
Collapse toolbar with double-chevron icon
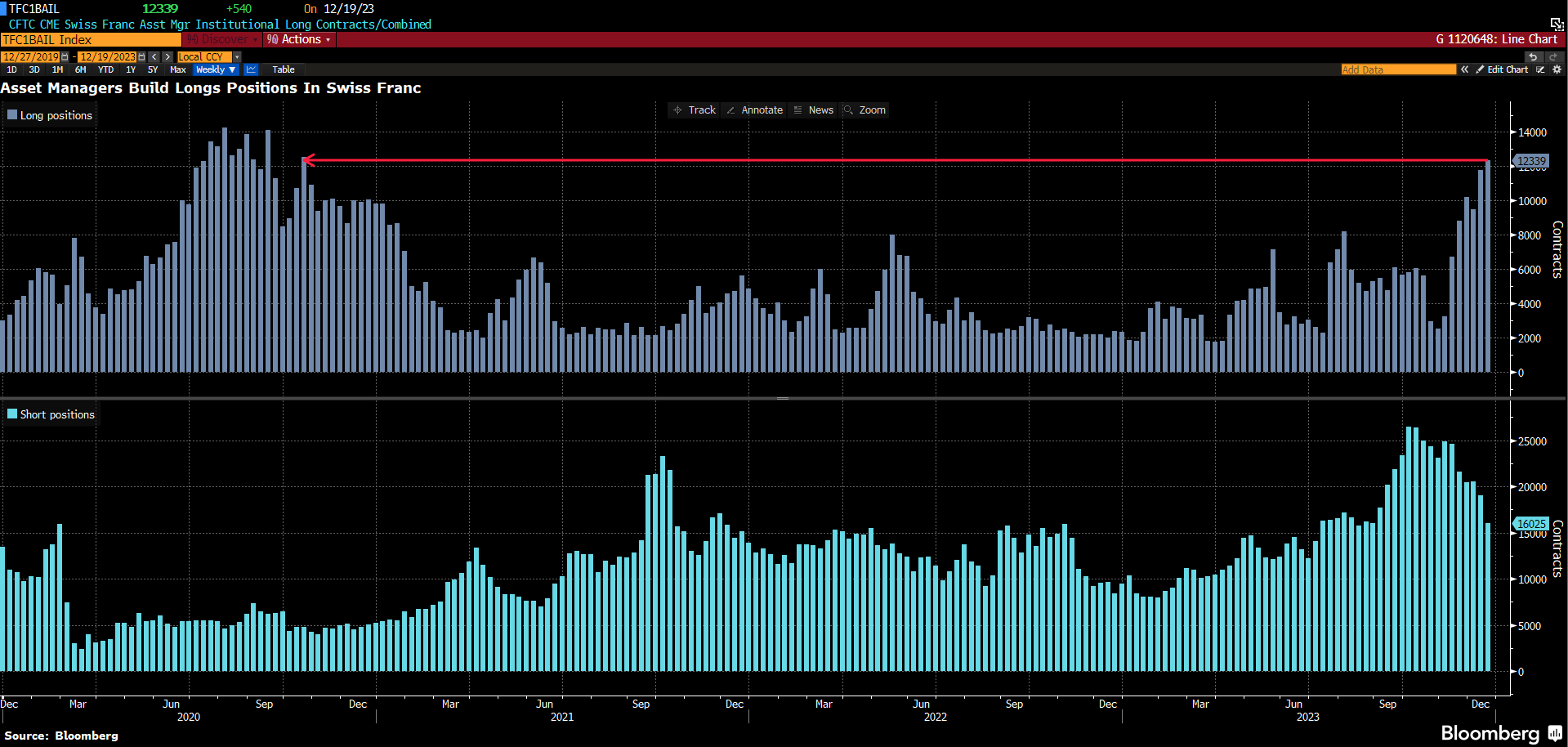pos(1464,69)
